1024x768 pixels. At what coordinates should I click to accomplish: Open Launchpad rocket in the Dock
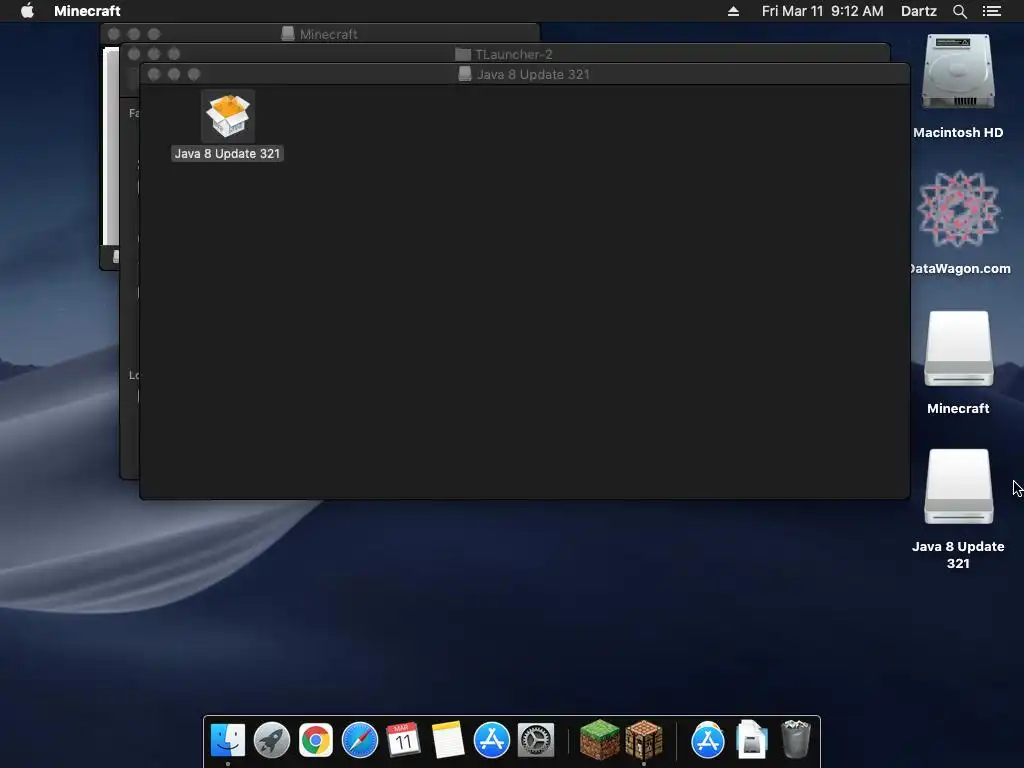272,740
